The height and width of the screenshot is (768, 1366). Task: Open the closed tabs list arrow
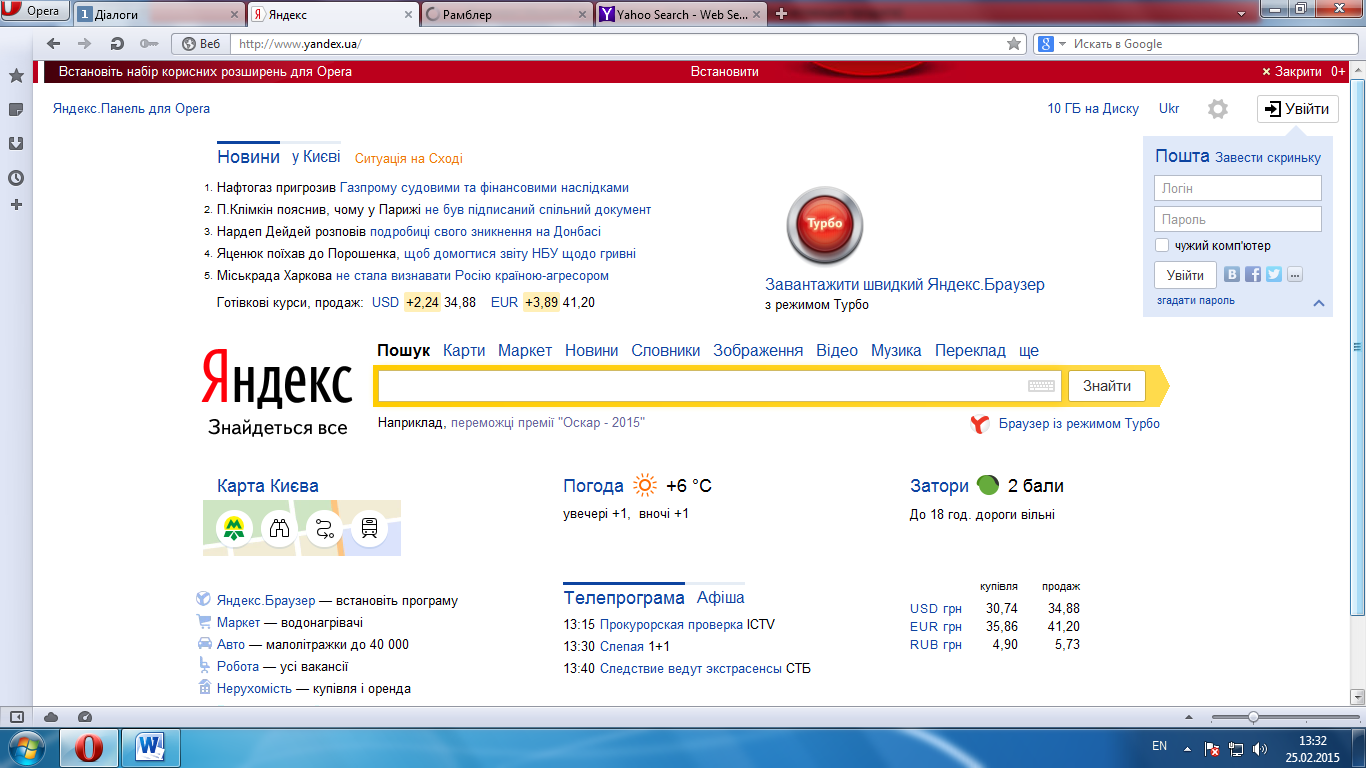tap(1242, 13)
